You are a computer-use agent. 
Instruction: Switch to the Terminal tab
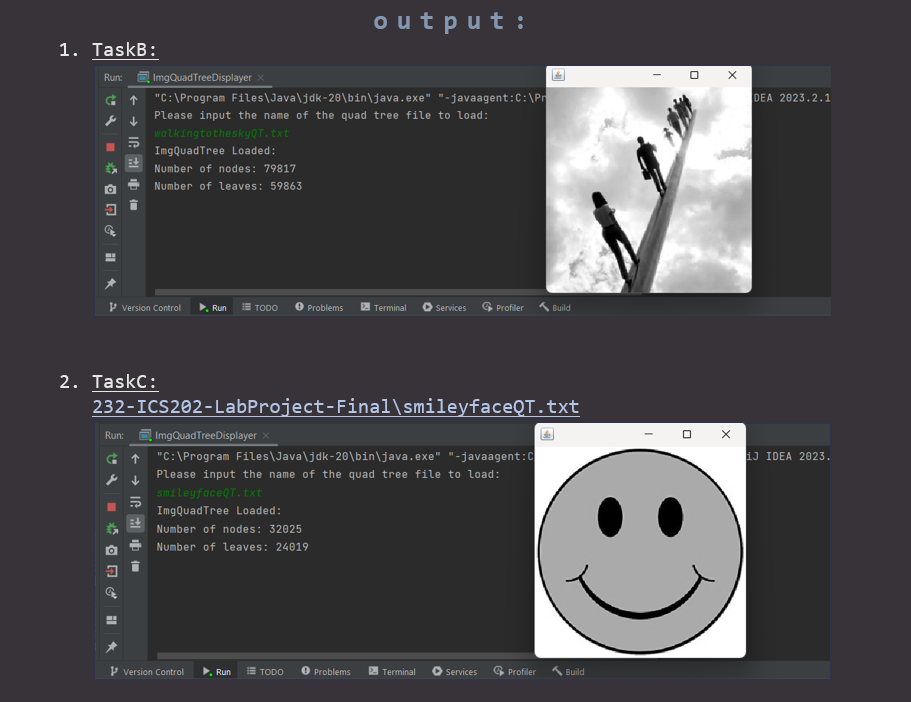pos(383,307)
